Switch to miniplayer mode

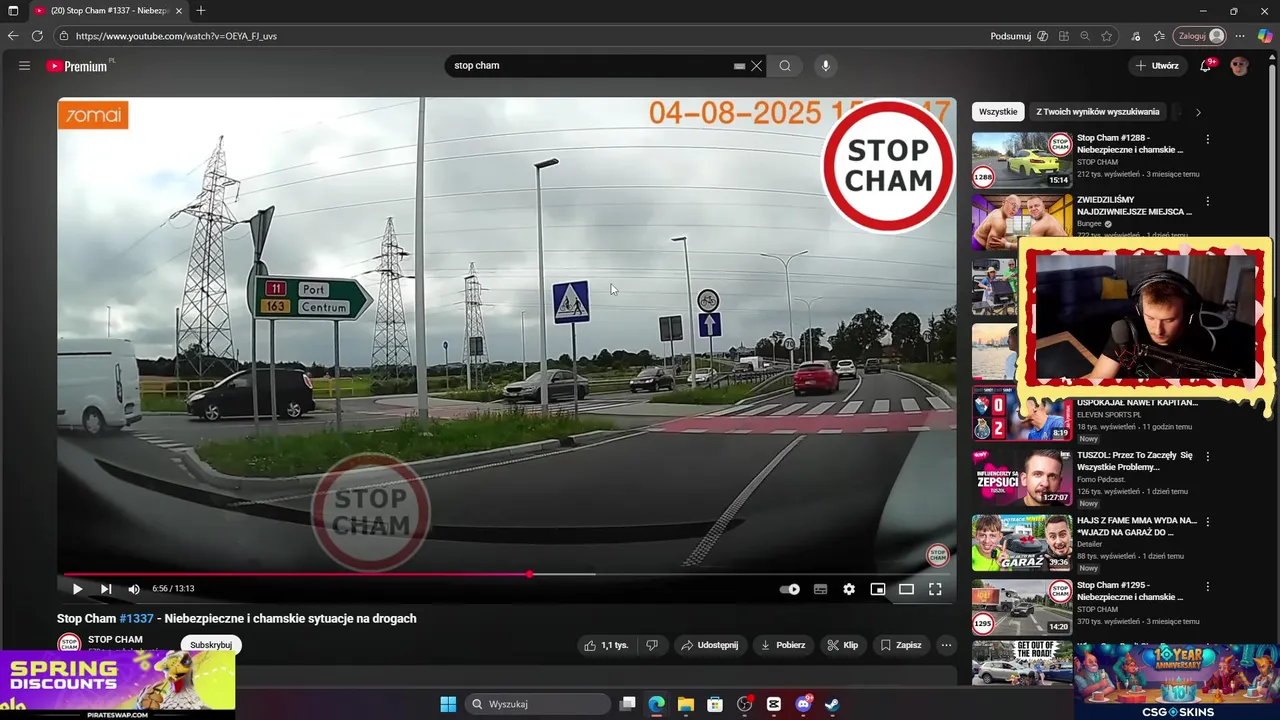click(878, 589)
